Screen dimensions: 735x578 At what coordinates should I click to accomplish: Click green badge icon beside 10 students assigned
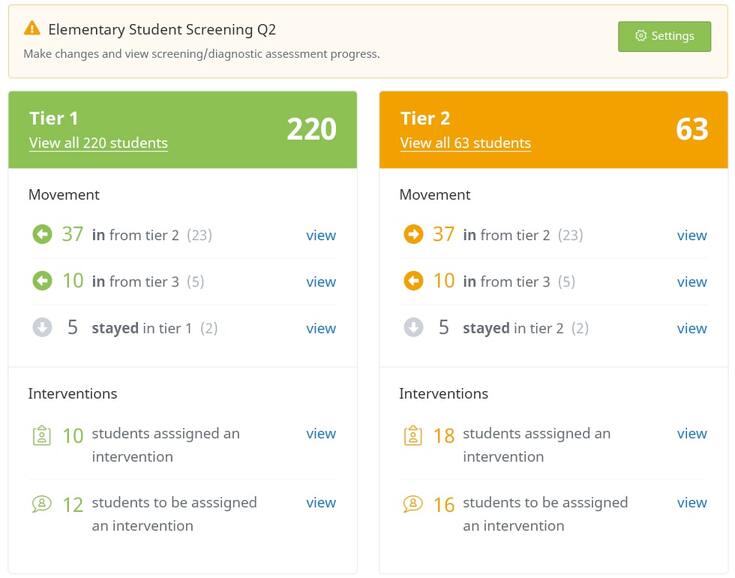pyautogui.click(x=42, y=435)
